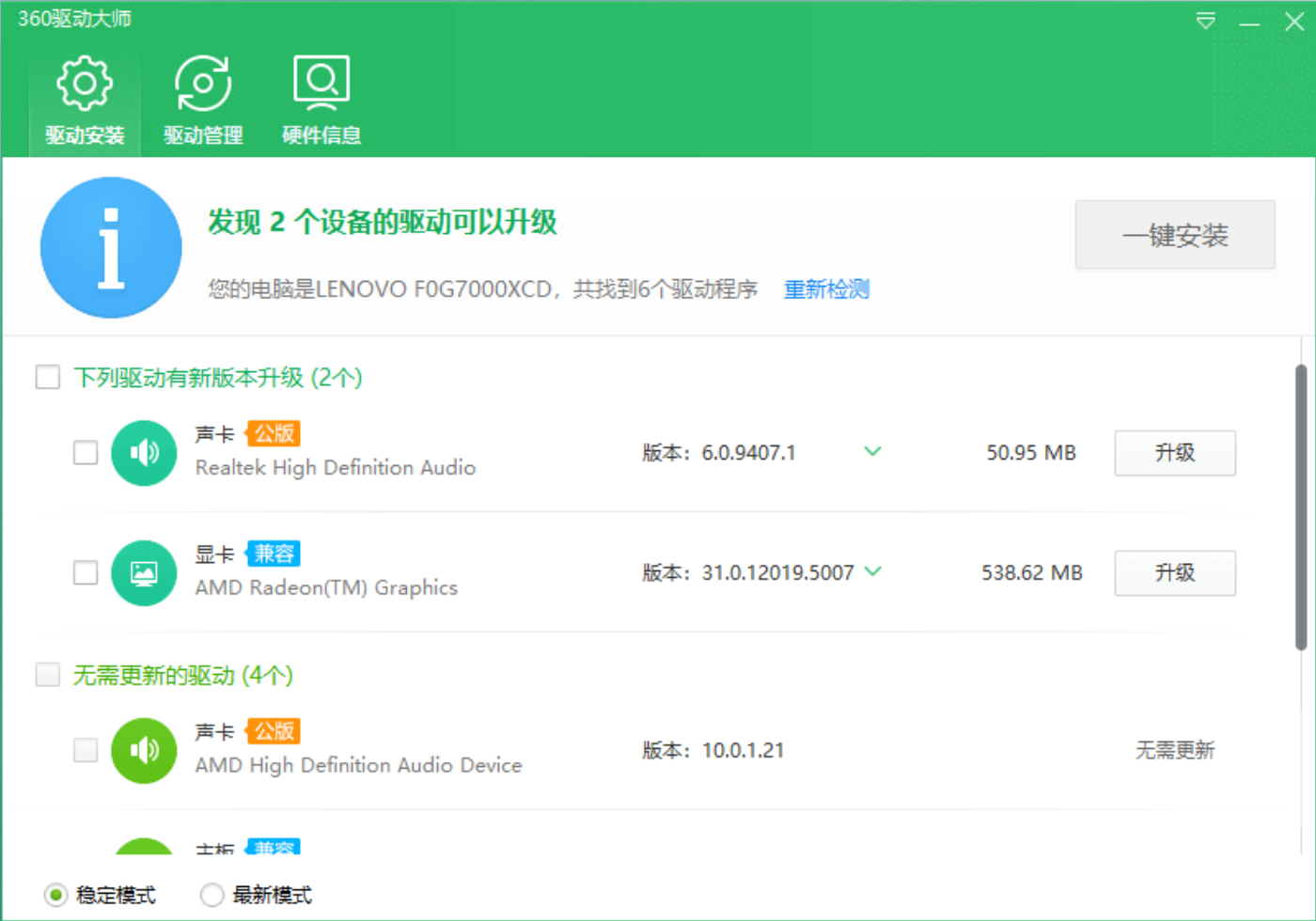Click the 公版 tag on AMD audio row

pos(274,730)
